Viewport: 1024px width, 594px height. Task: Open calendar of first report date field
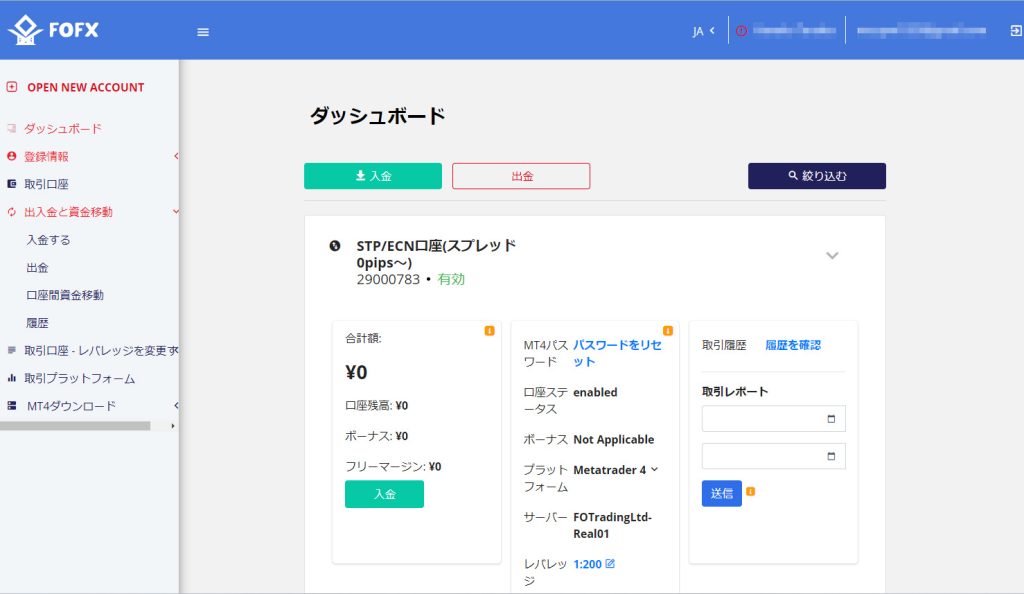click(831, 419)
